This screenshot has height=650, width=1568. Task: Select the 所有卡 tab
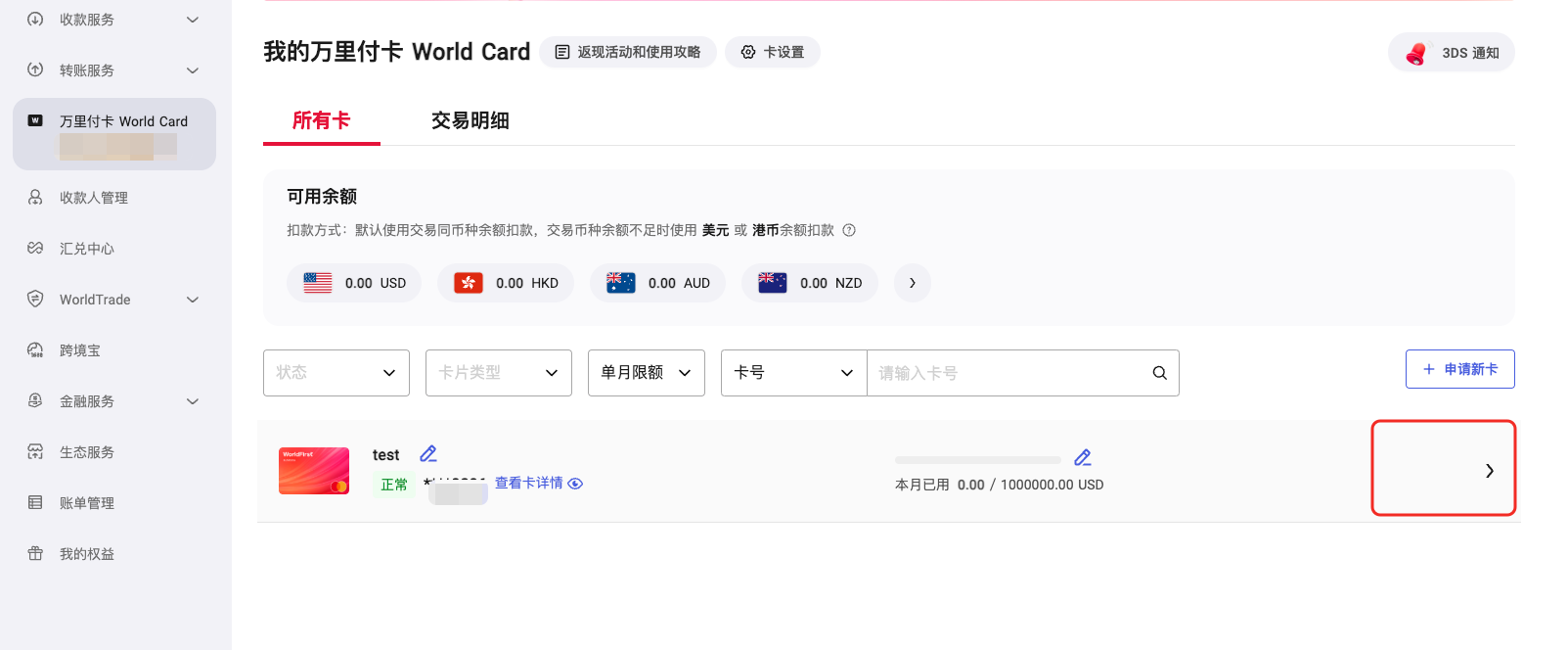(x=321, y=120)
